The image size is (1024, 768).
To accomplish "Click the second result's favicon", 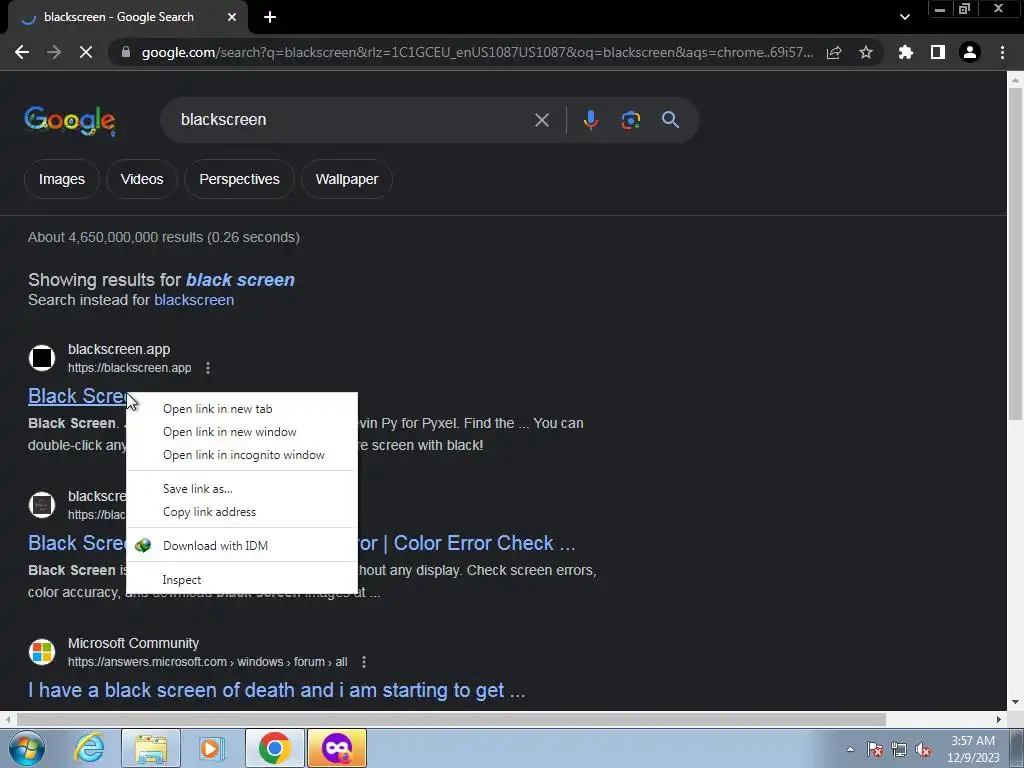I will tap(42, 505).
